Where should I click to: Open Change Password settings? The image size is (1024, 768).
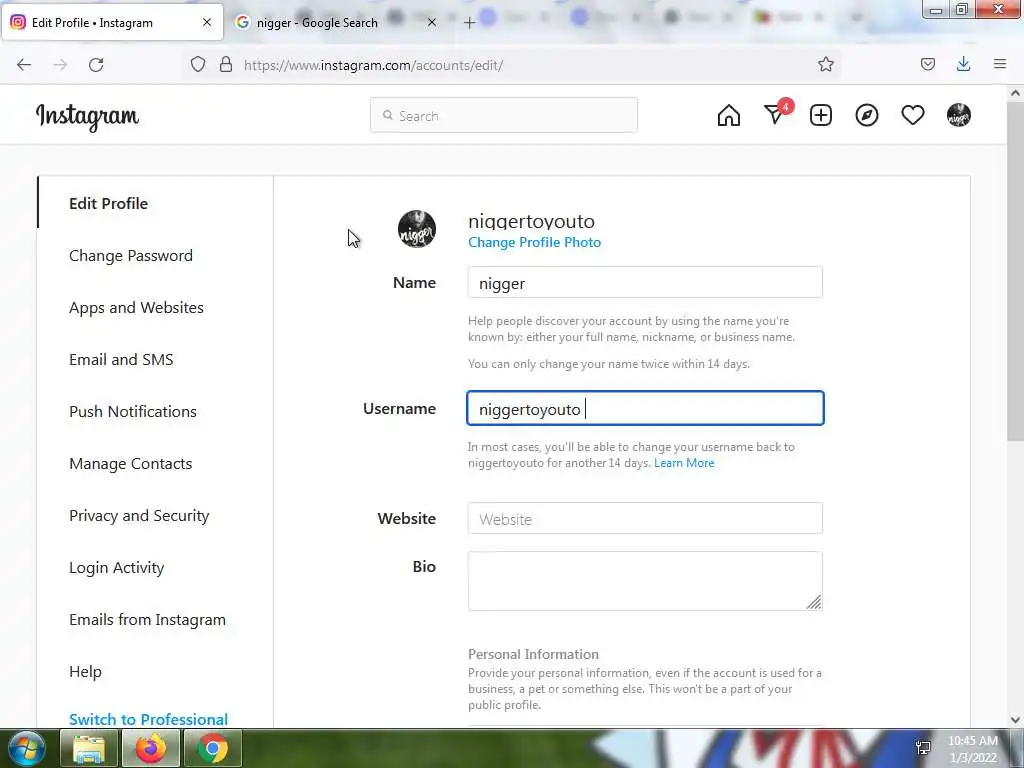point(131,255)
